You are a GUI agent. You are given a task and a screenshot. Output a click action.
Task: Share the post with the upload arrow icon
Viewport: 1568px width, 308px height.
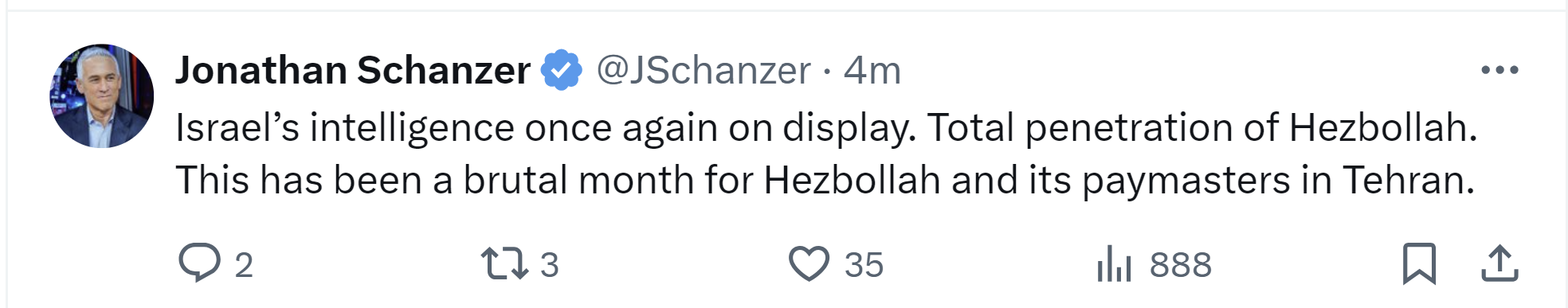tap(1499, 263)
